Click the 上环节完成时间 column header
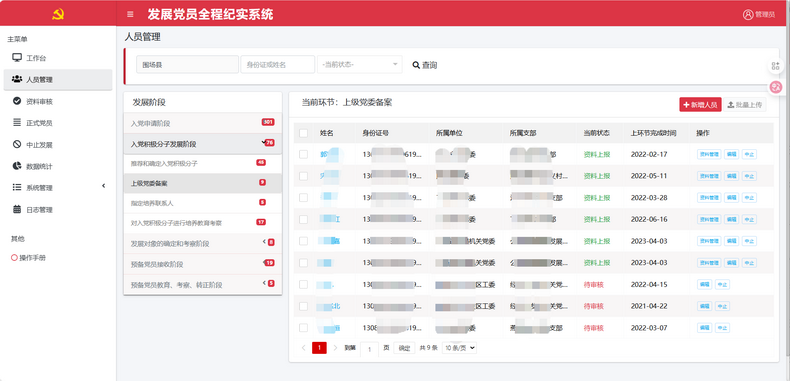790x381 pixels. (x=653, y=133)
